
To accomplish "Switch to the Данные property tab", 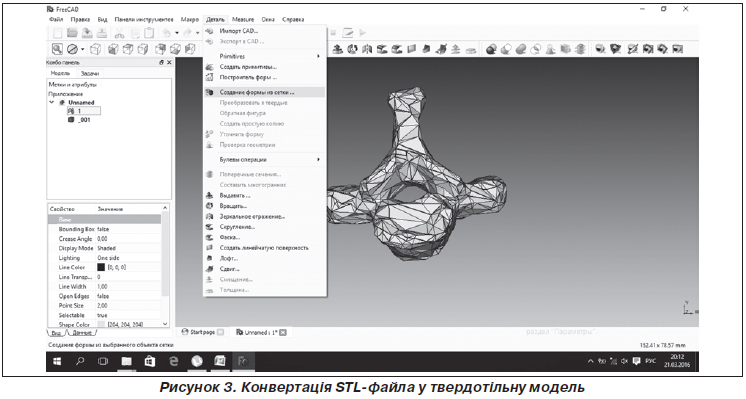I will [82, 333].
